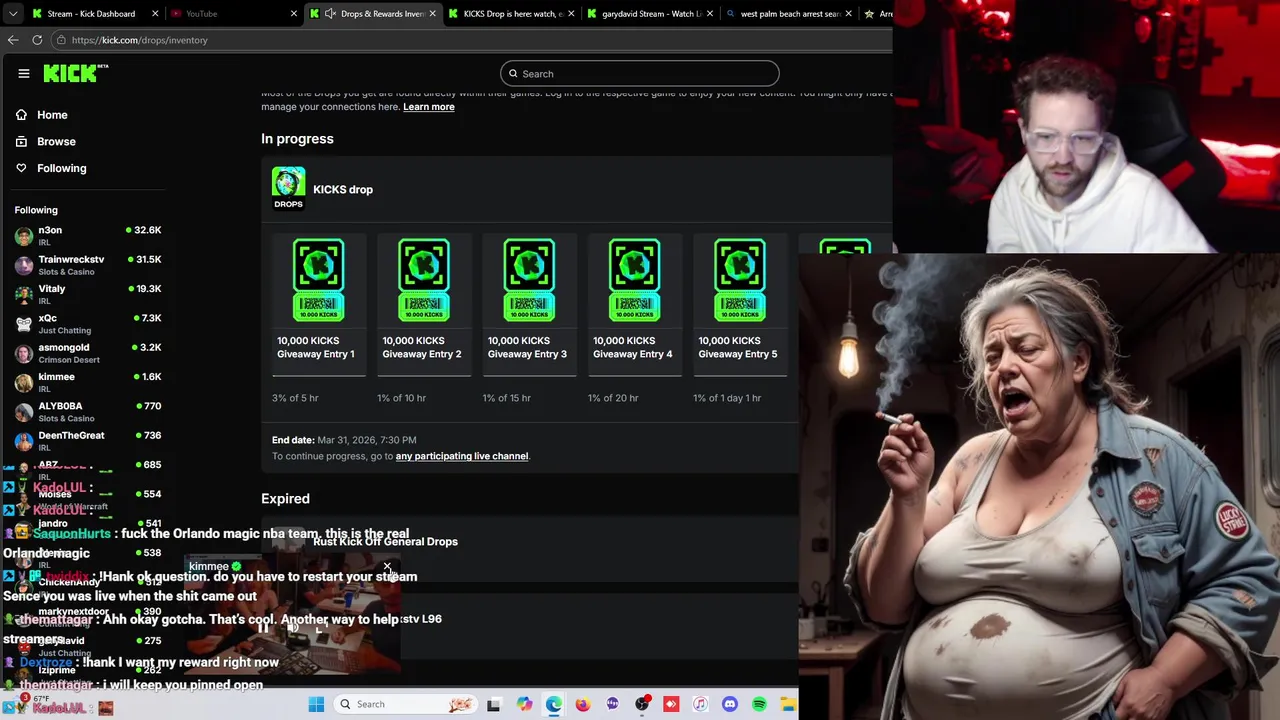Open the browser tab list dropdown arrow

pos(12,14)
